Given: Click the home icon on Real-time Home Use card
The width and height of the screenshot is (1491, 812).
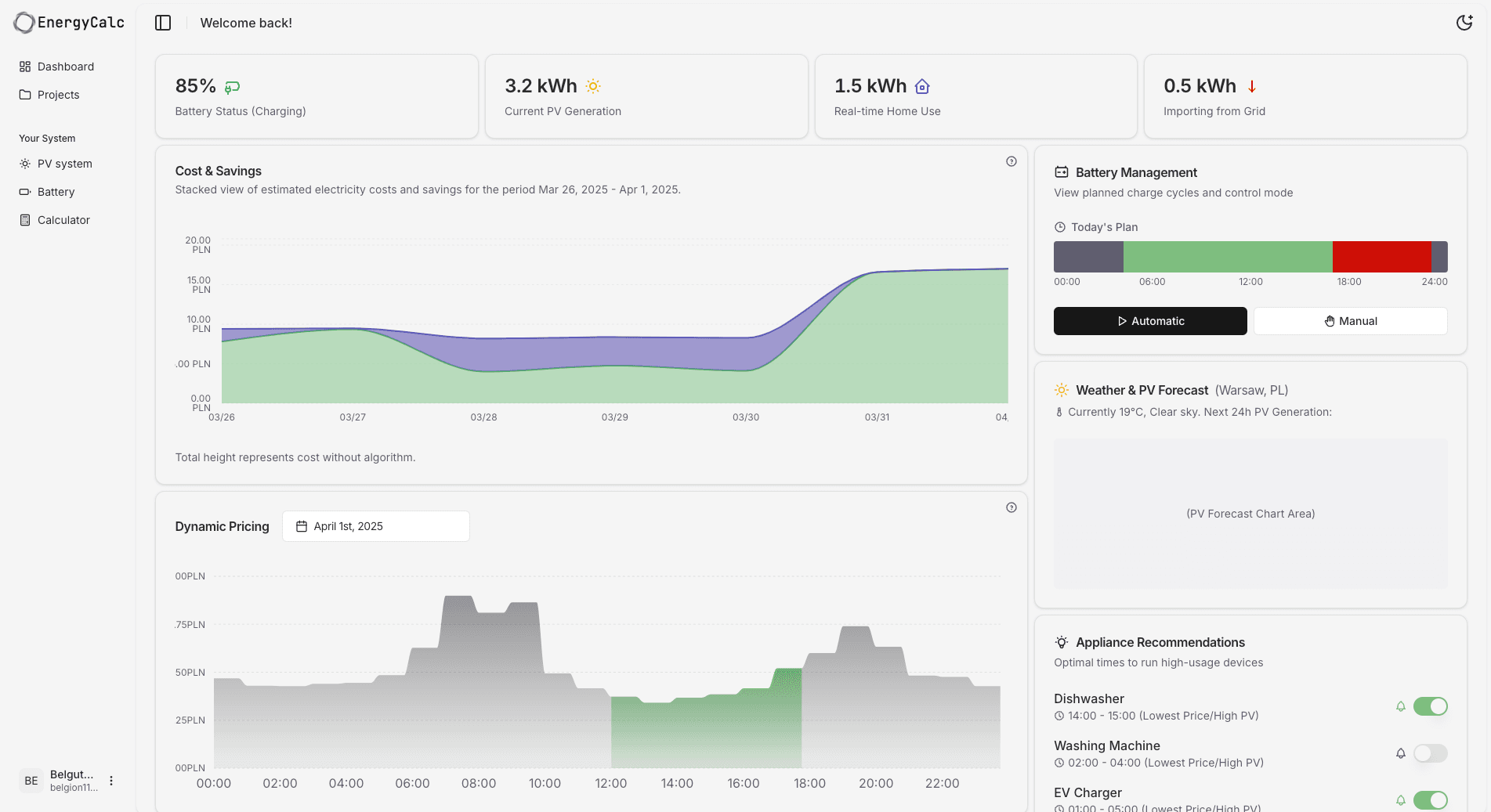Looking at the screenshot, I should tap(921, 86).
